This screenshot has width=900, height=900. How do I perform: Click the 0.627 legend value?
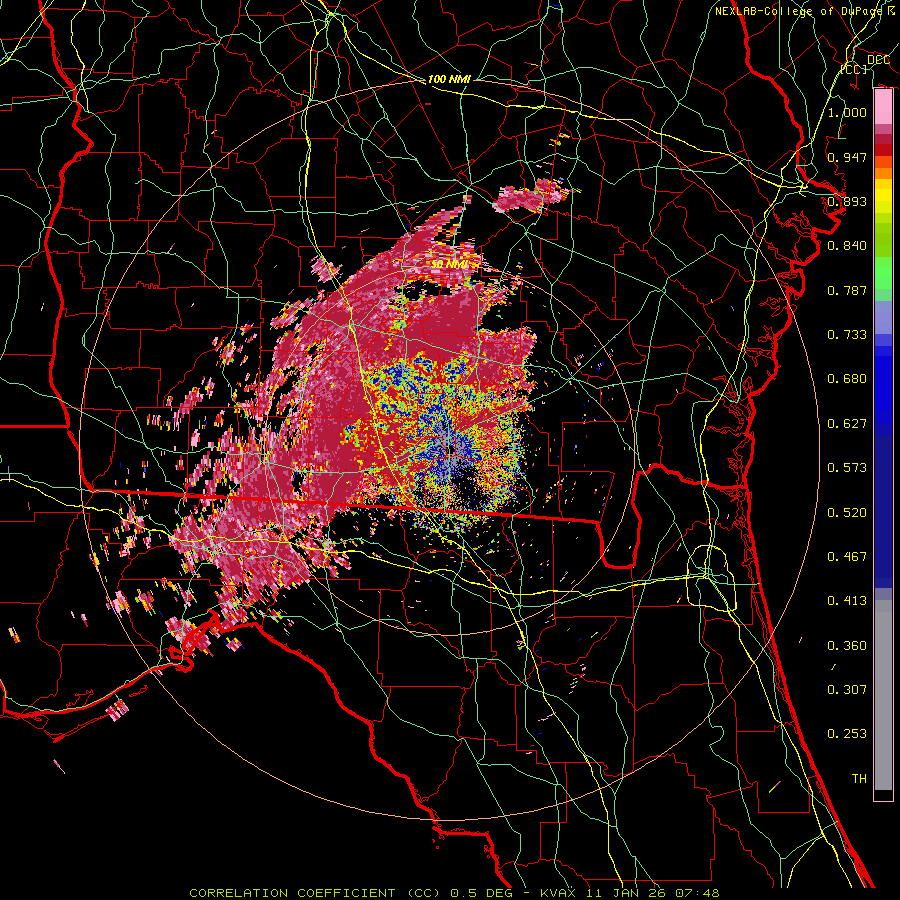847,424
